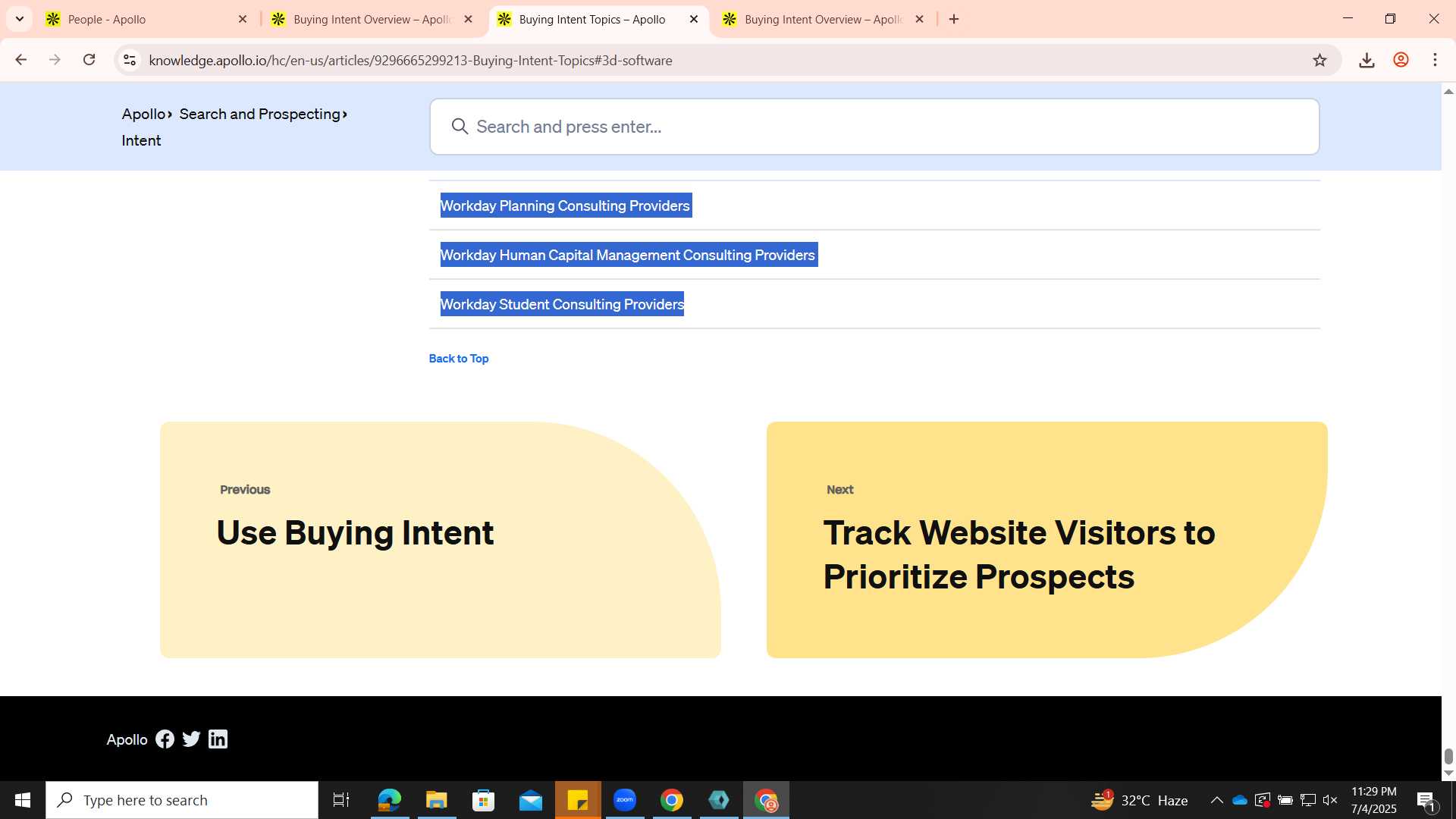Viewport: 1456px width, 819px height.
Task: Open Microsoft Store from the taskbar
Action: click(483, 800)
